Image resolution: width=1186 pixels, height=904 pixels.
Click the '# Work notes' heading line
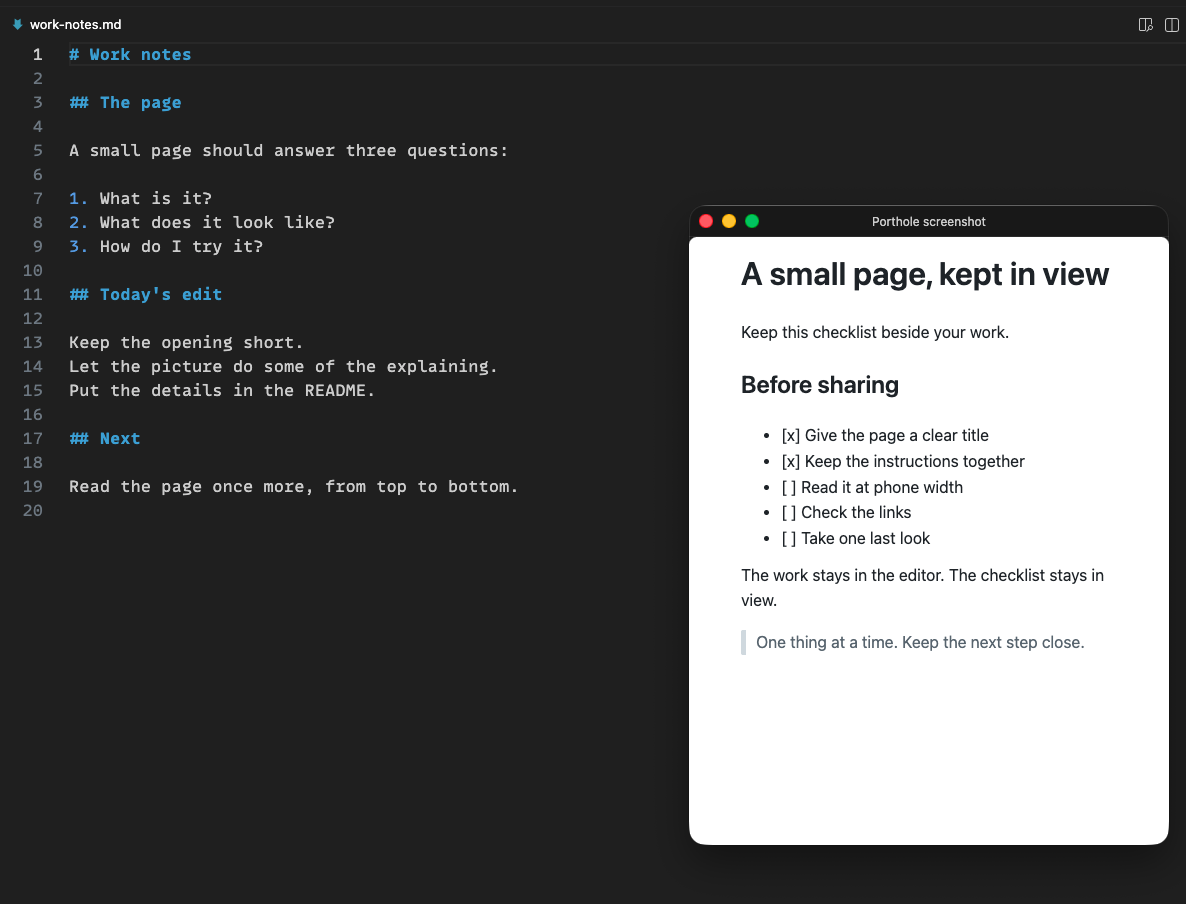click(x=130, y=54)
